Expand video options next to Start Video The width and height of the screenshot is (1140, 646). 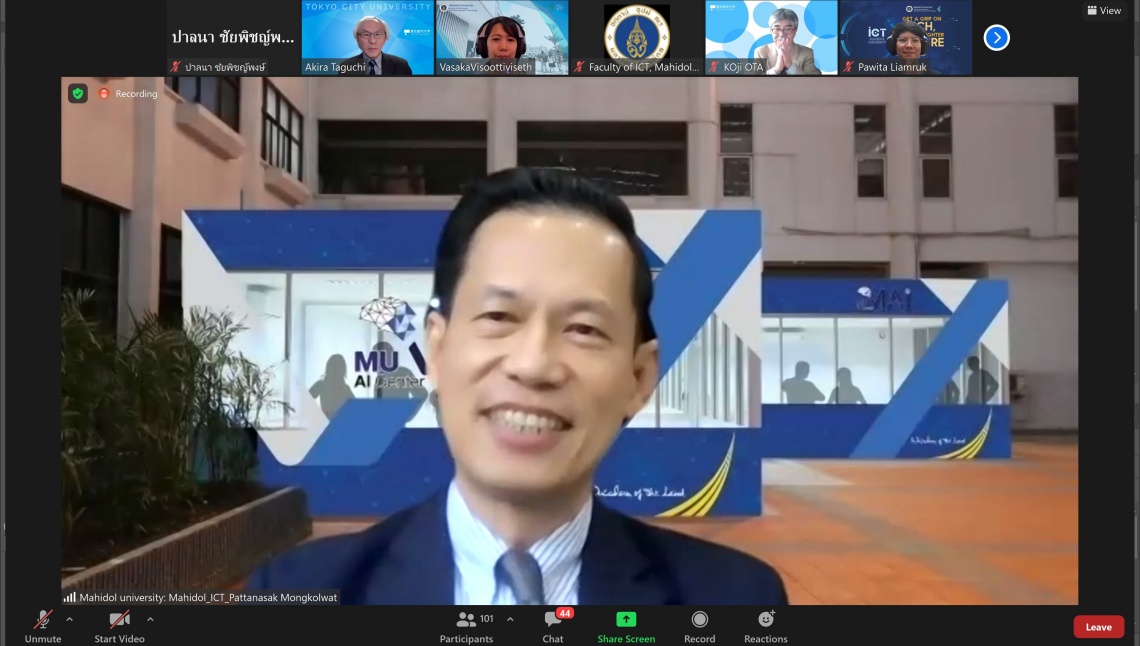click(x=150, y=619)
